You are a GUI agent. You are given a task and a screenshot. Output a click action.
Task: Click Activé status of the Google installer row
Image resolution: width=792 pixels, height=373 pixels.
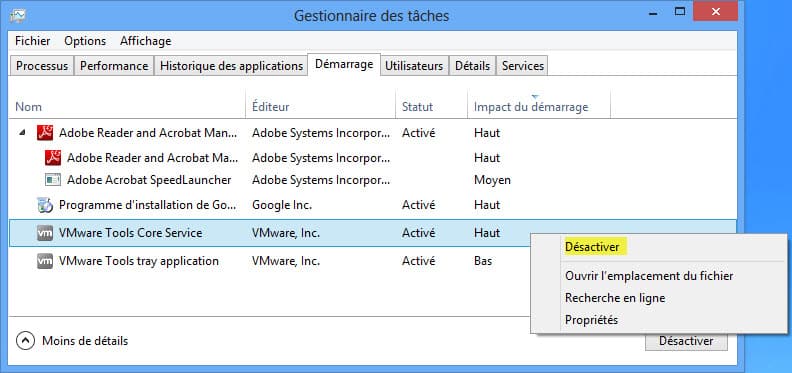[x=418, y=205]
